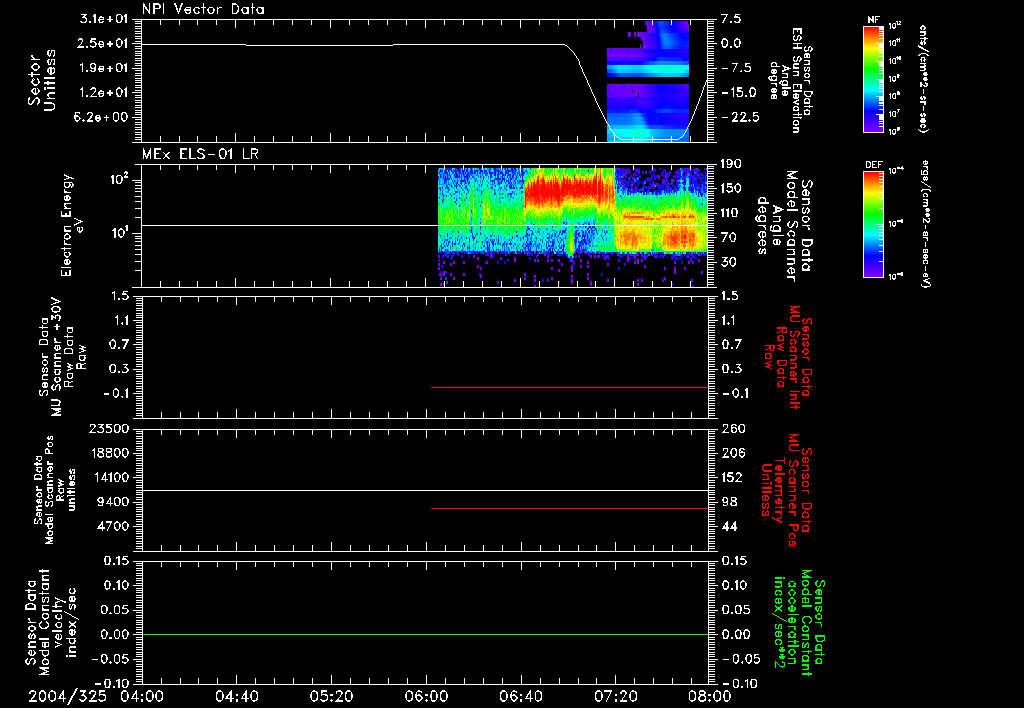Click the "-15.0" sun elevation axis value

pos(739,92)
